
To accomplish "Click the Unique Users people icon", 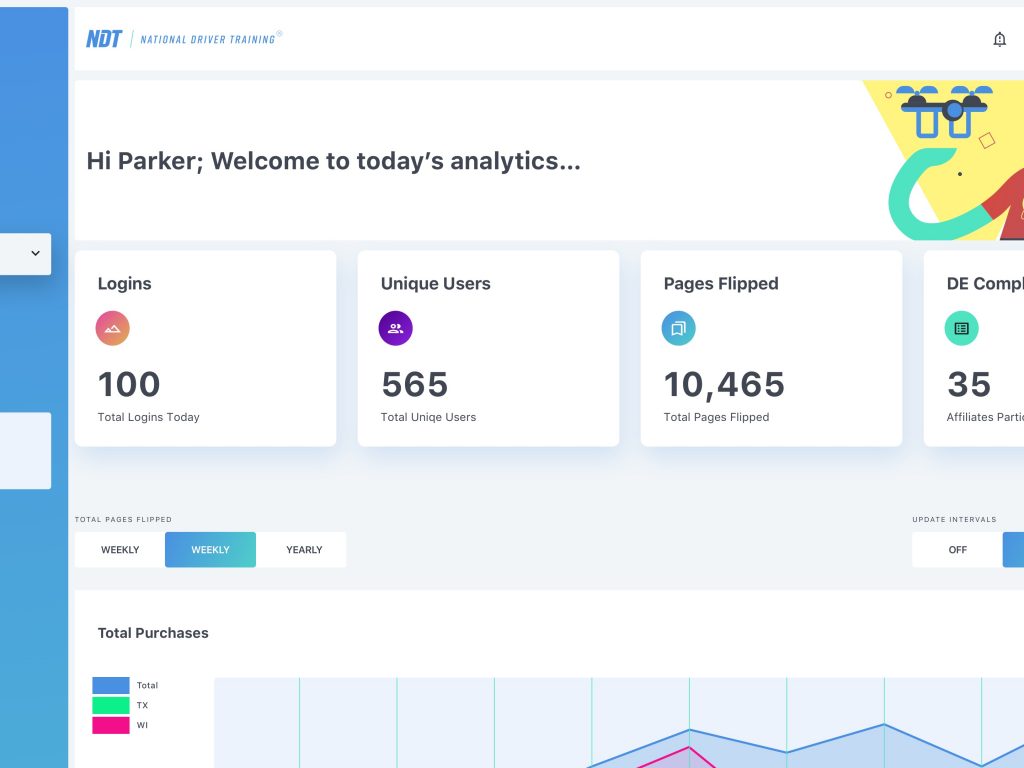I will [395, 328].
